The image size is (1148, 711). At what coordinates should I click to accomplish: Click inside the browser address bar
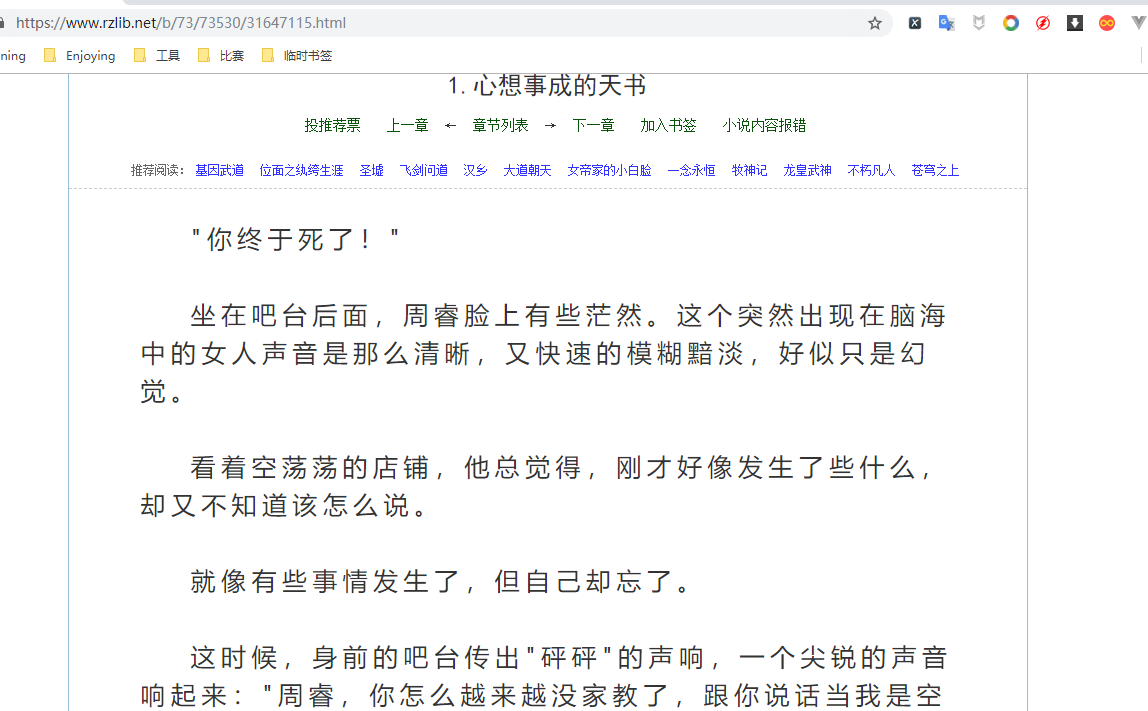[x=400, y=23]
